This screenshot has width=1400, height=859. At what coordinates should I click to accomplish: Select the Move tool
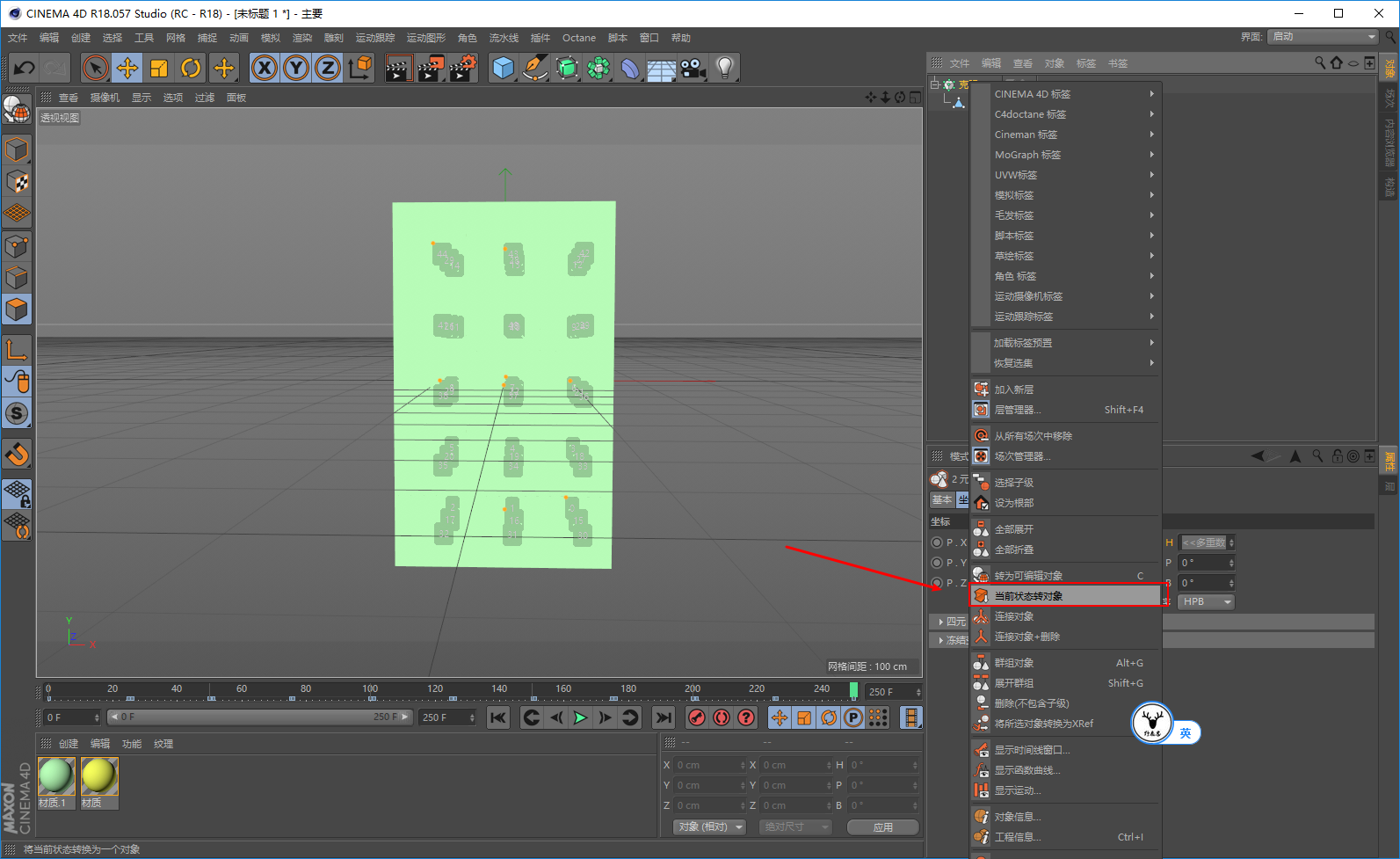127,68
